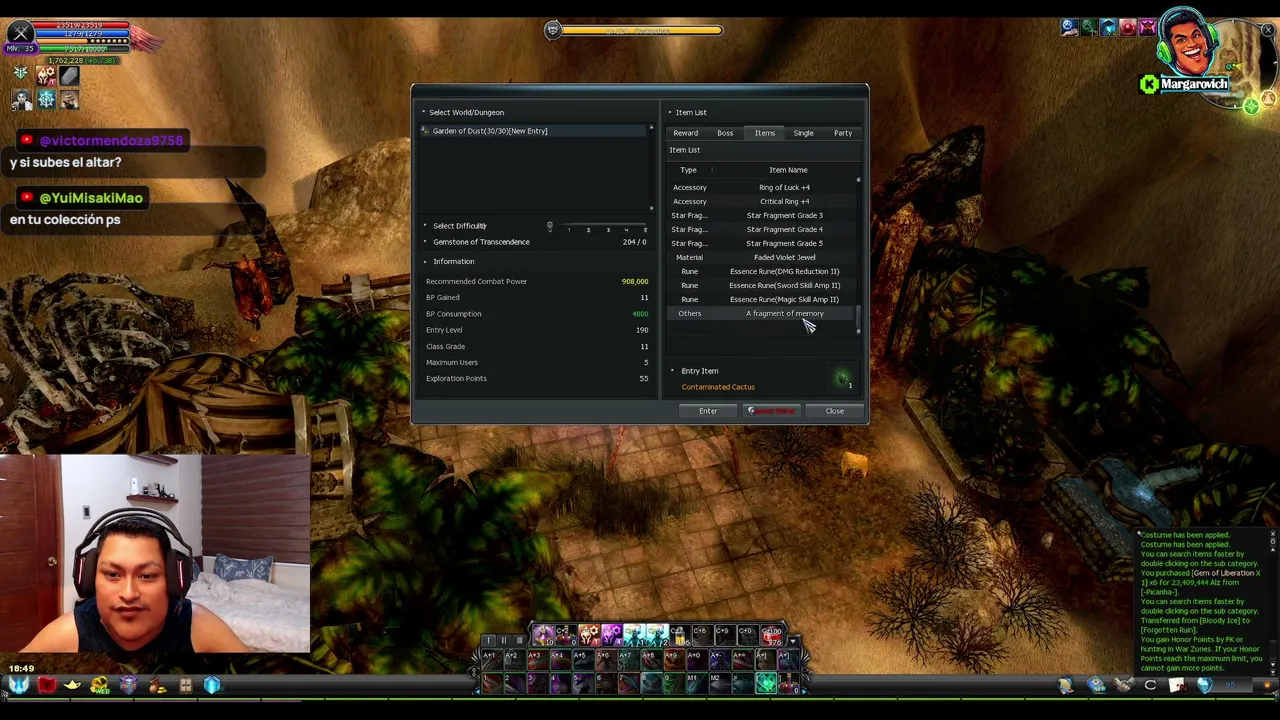Select Star Fragment Grade 4 row

click(x=762, y=229)
